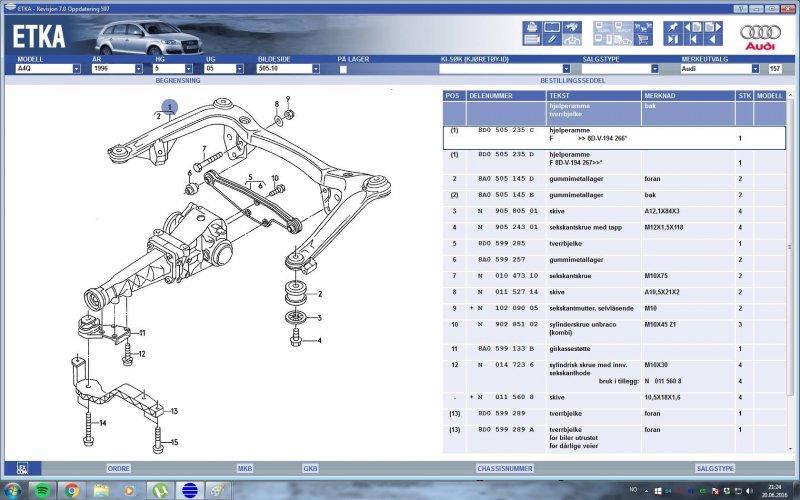Screen dimensions: 800x500
Task: Click the handshake icon in the toolbar
Action: click(x=571, y=27)
